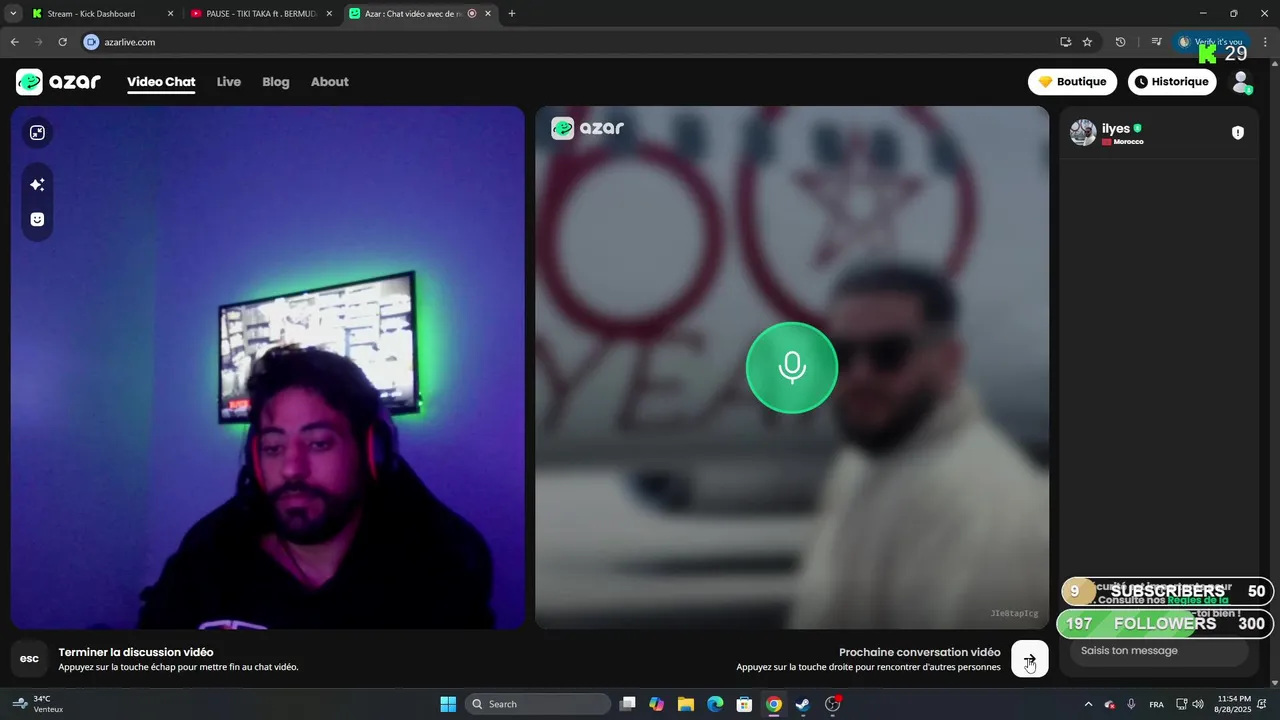Switch the FRA keyboard language
The width and height of the screenshot is (1280, 720).
click(1156, 704)
